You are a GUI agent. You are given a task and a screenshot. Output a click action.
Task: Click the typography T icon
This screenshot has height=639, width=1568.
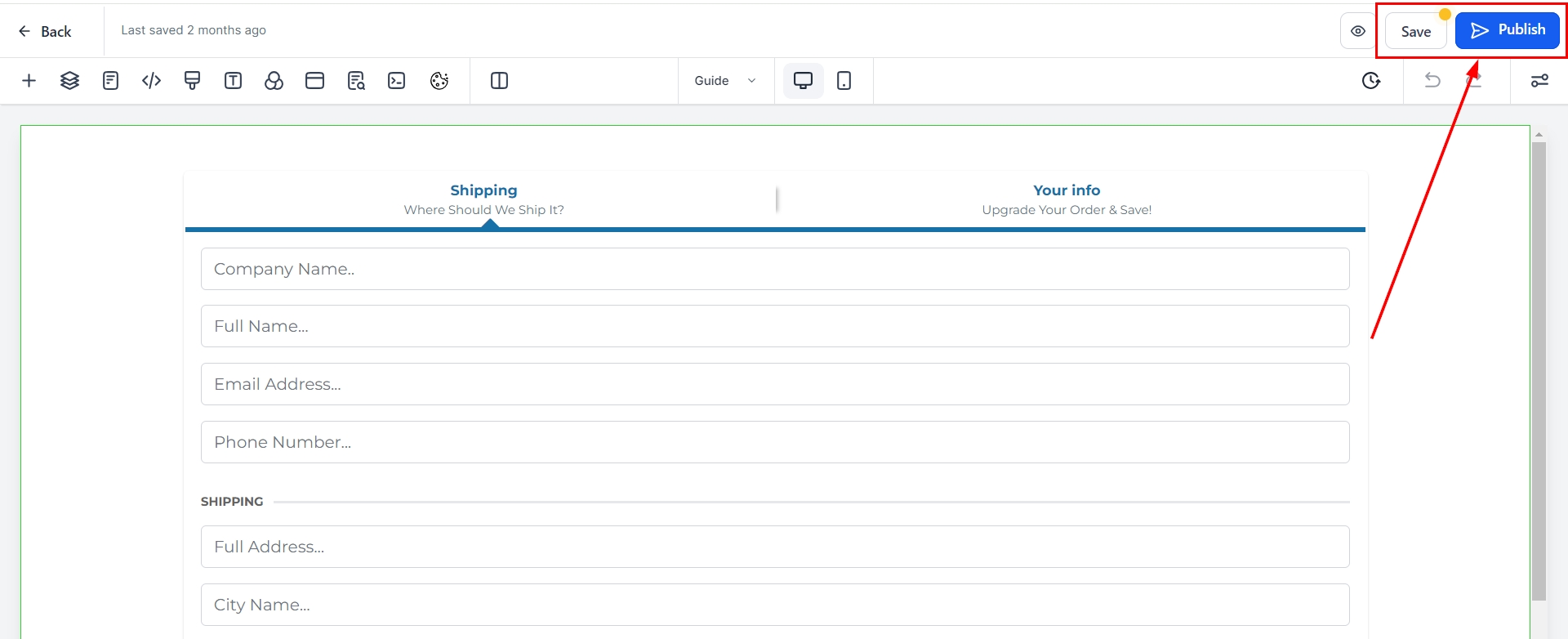tap(233, 81)
